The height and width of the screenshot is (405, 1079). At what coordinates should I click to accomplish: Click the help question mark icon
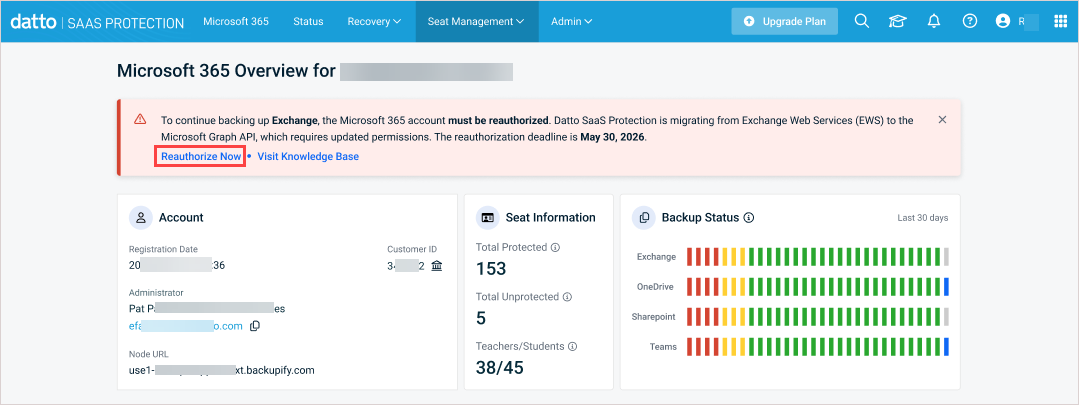tap(969, 21)
